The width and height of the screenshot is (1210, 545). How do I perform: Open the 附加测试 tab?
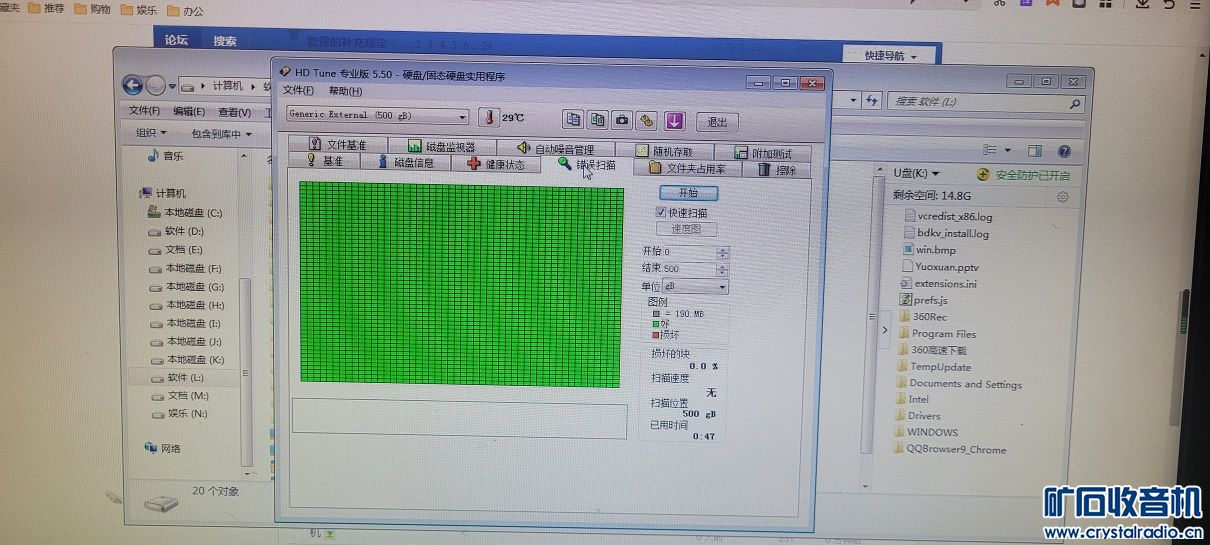tap(763, 153)
